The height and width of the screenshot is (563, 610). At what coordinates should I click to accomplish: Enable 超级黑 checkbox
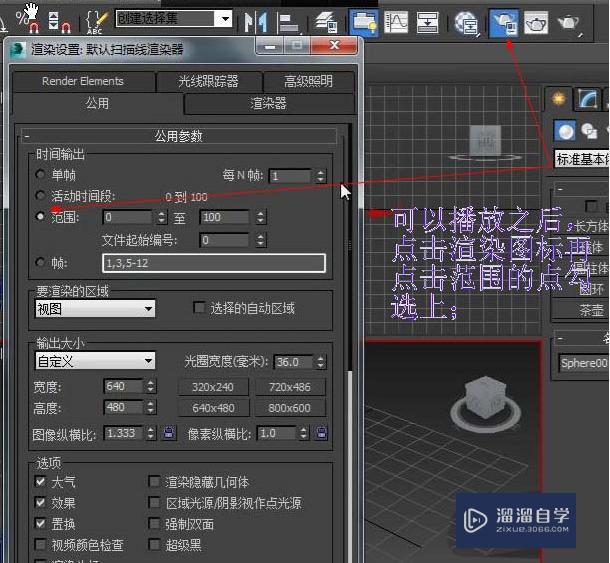point(154,544)
